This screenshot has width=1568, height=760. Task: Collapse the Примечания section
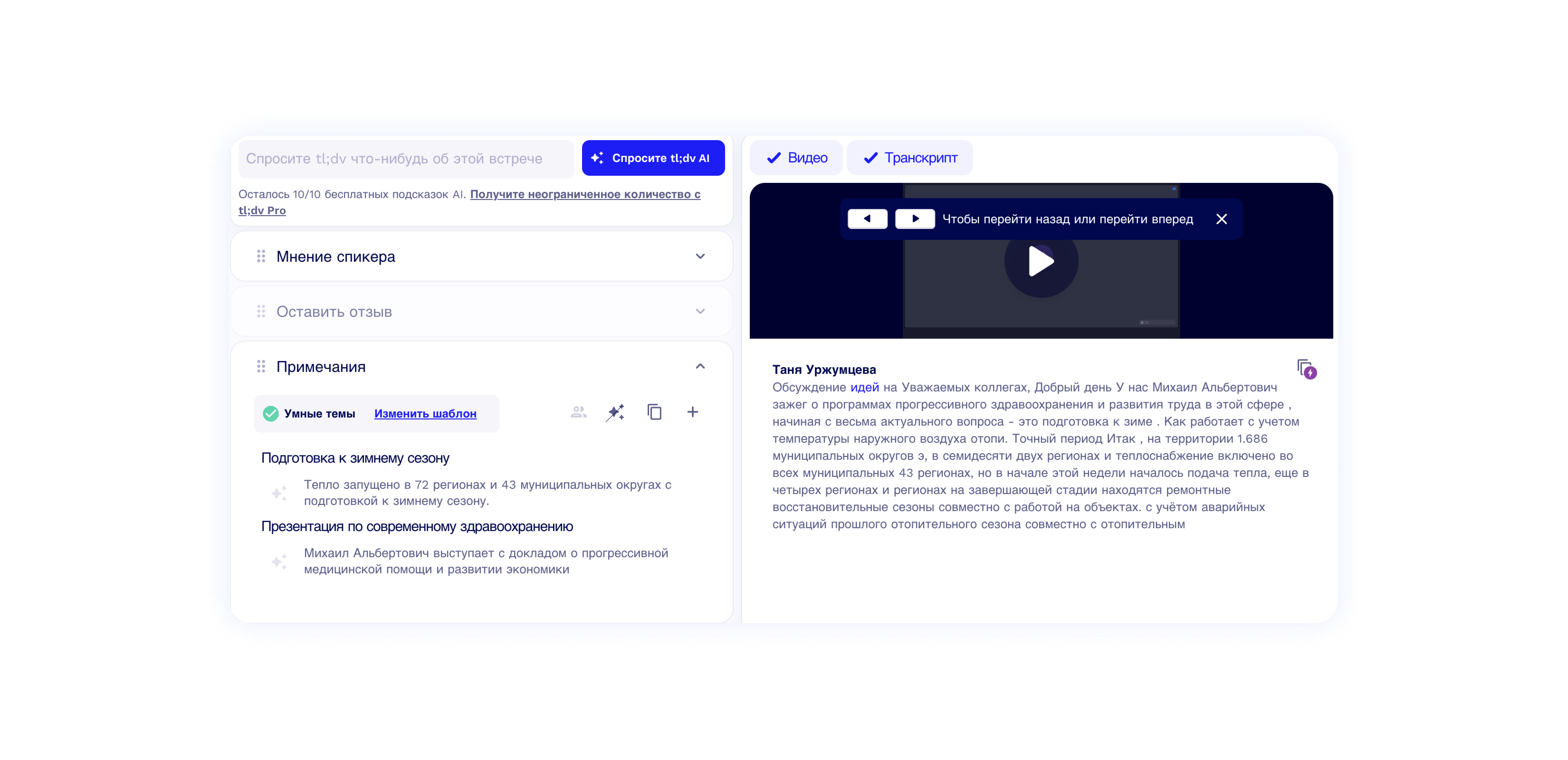(x=700, y=366)
